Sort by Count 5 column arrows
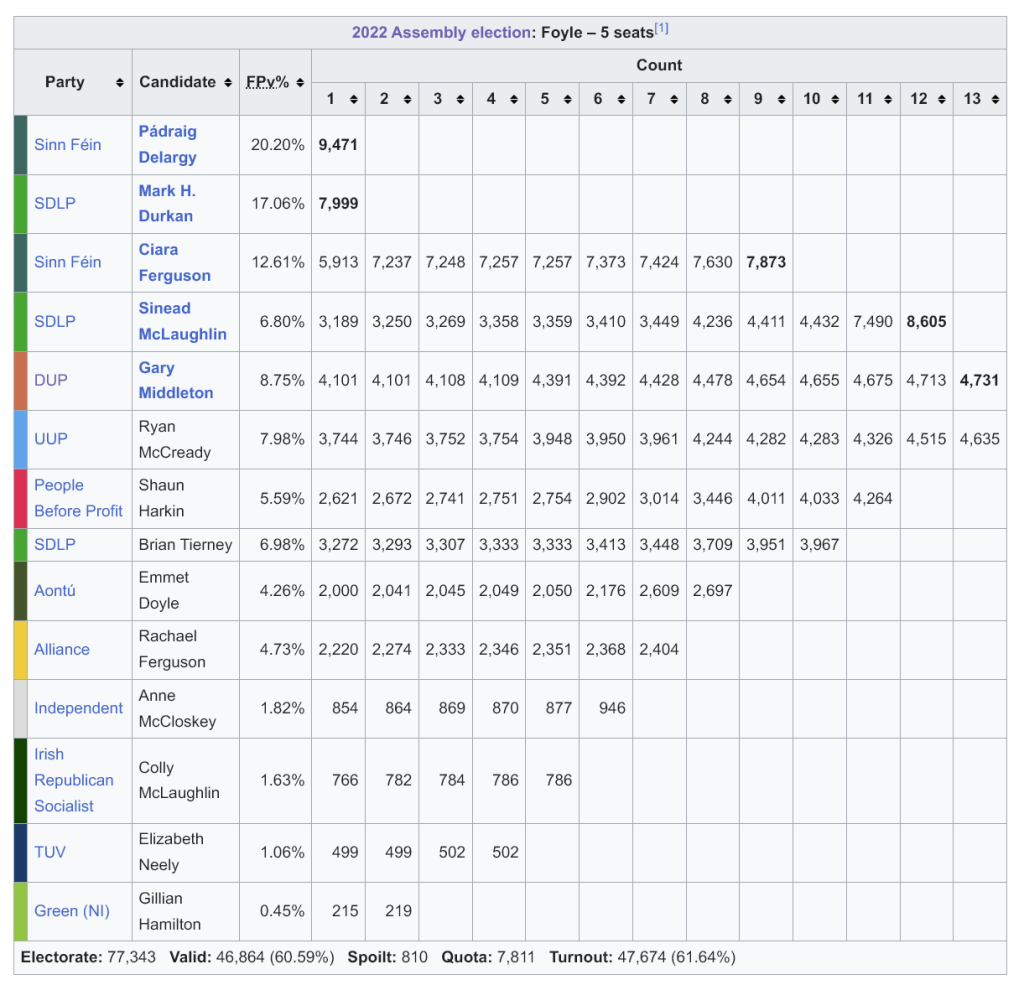Viewport: 1024px width, 990px height. click(x=568, y=99)
